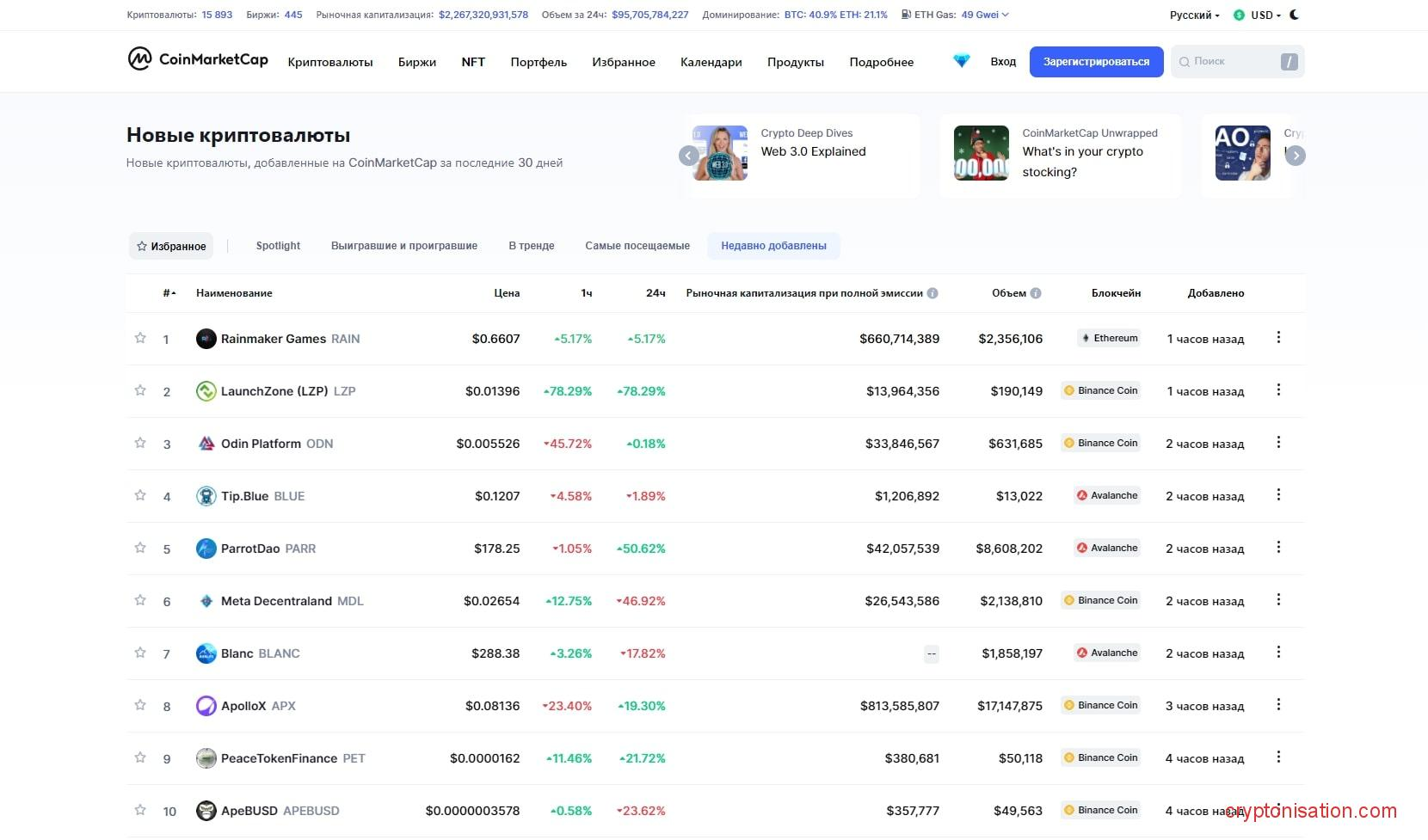Click info icon beside market cap header
This screenshot has width=1428, height=840.
[933, 293]
